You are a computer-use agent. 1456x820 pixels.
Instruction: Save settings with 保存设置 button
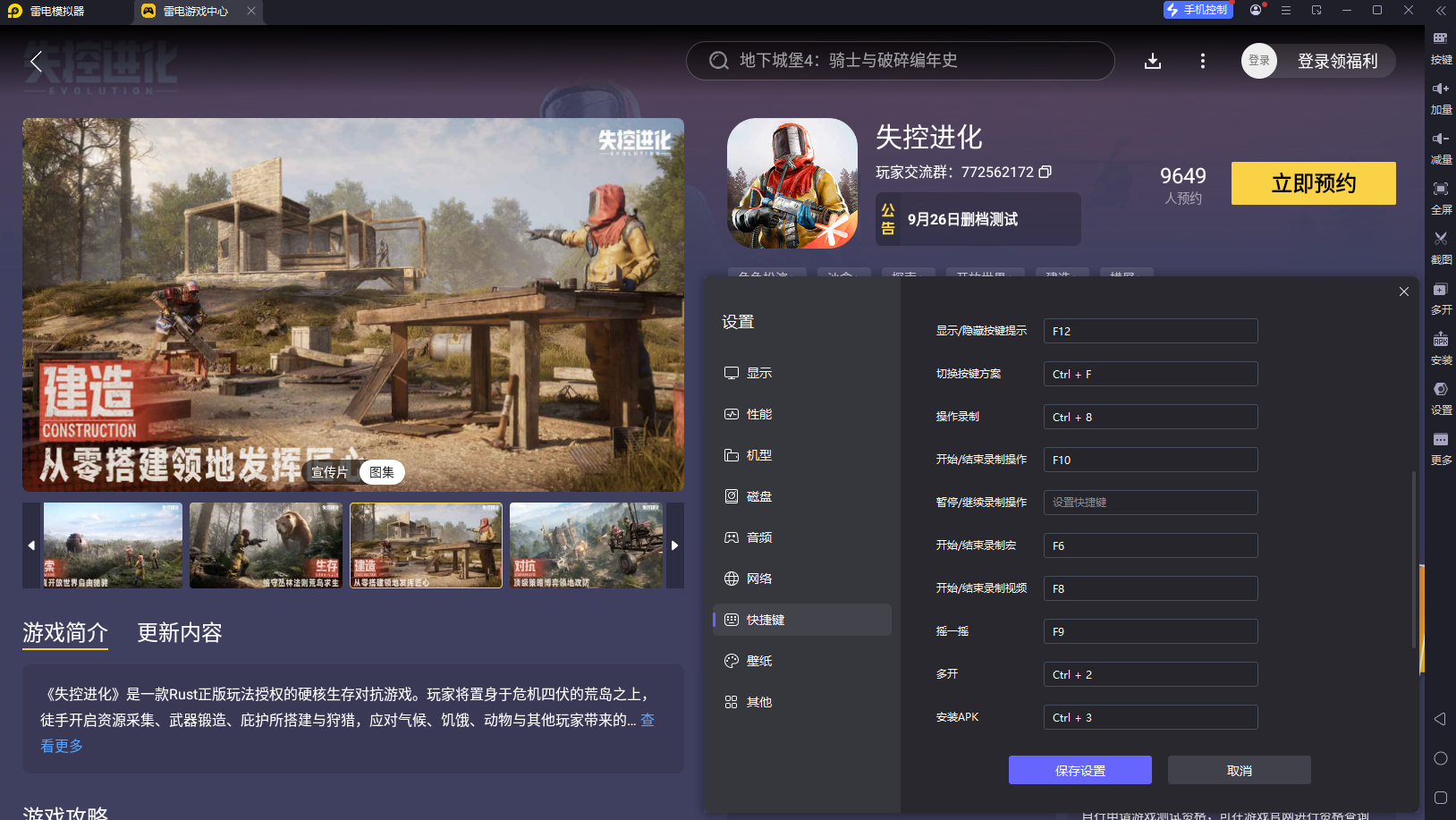click(x=1080, y=770)
